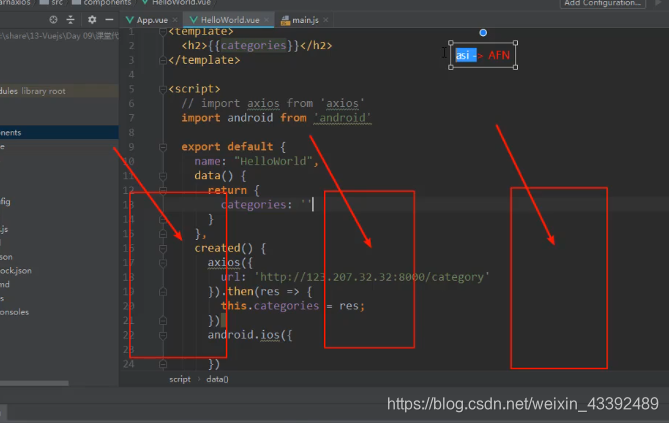Image resolution: width=669 pixels, height=423 pixels.
Task: Click the commented axios import on line 6
Action: (273, 103)
